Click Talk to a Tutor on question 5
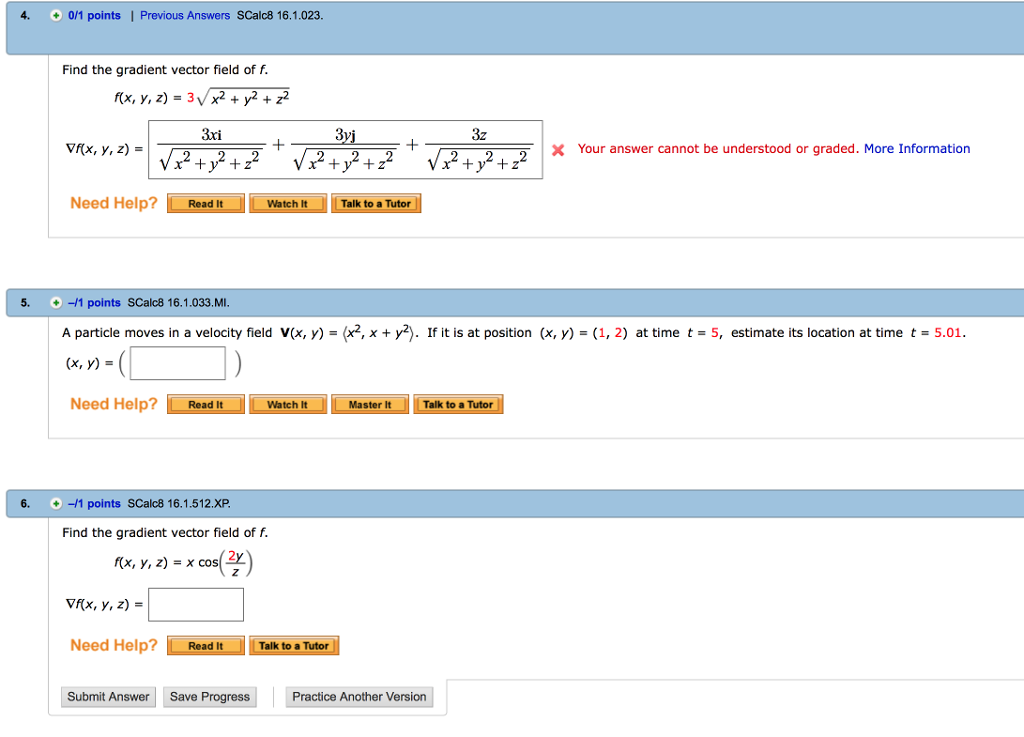The height and width of the screenshot is (737, 1024). pos(458,404)
